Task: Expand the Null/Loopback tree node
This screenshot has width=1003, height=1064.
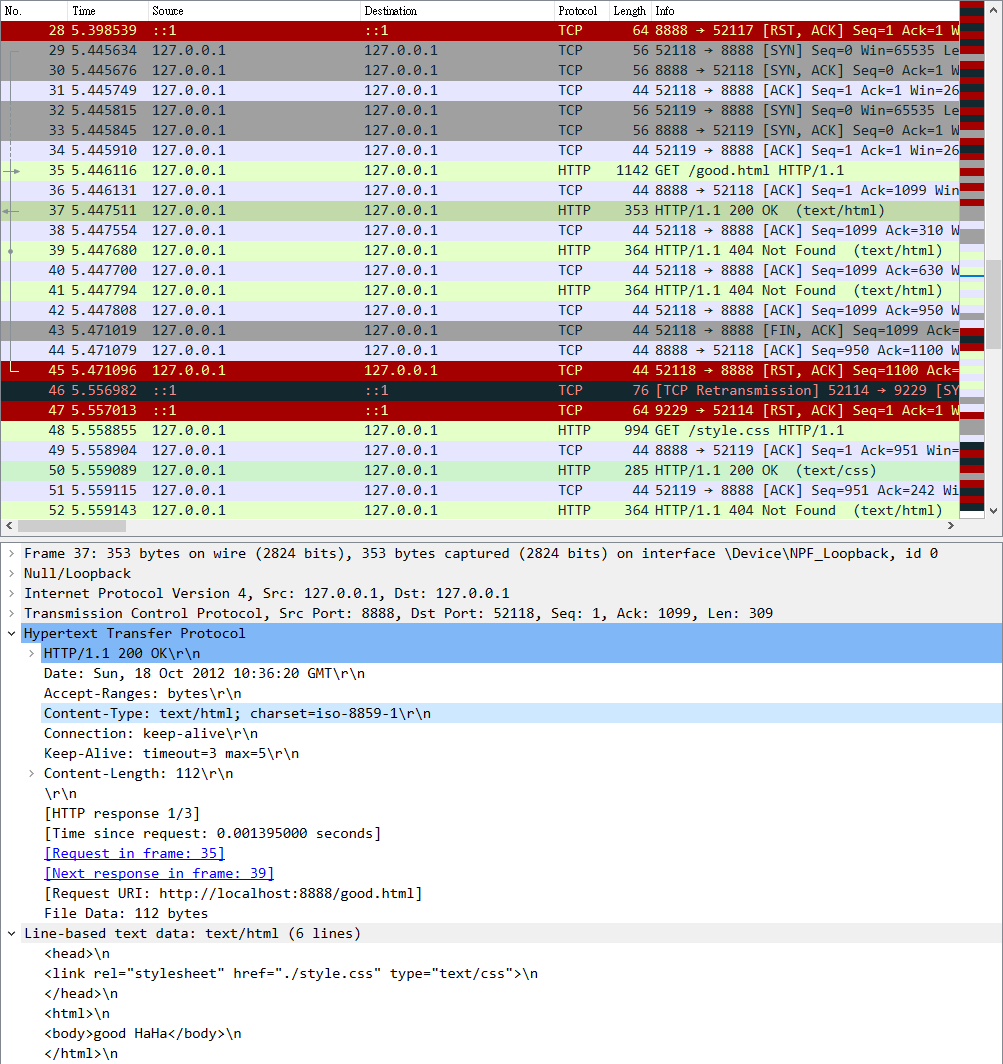Action: pyautogui.click(x=12, y=573)
